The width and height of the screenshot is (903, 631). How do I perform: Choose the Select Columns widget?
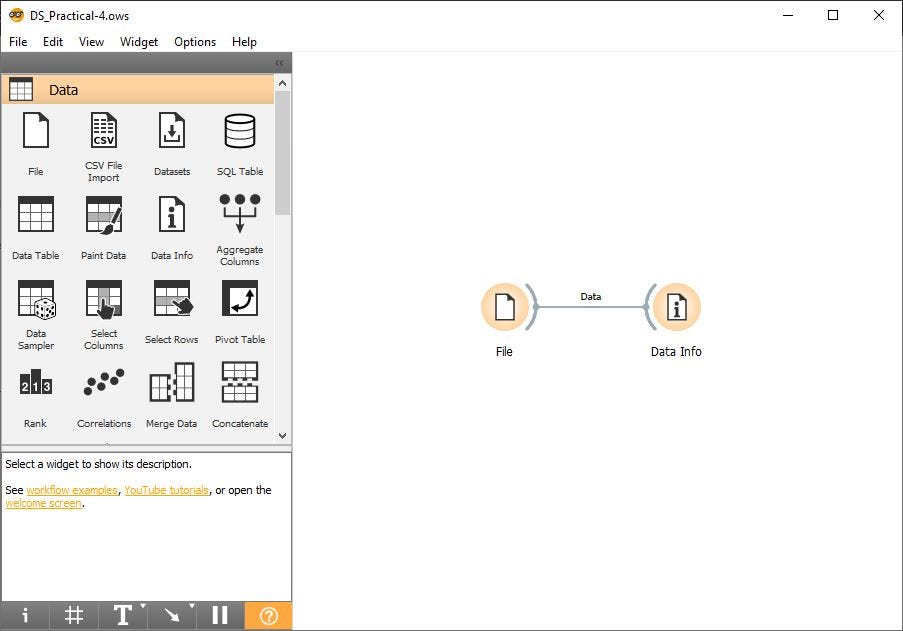tap(104, 314)
